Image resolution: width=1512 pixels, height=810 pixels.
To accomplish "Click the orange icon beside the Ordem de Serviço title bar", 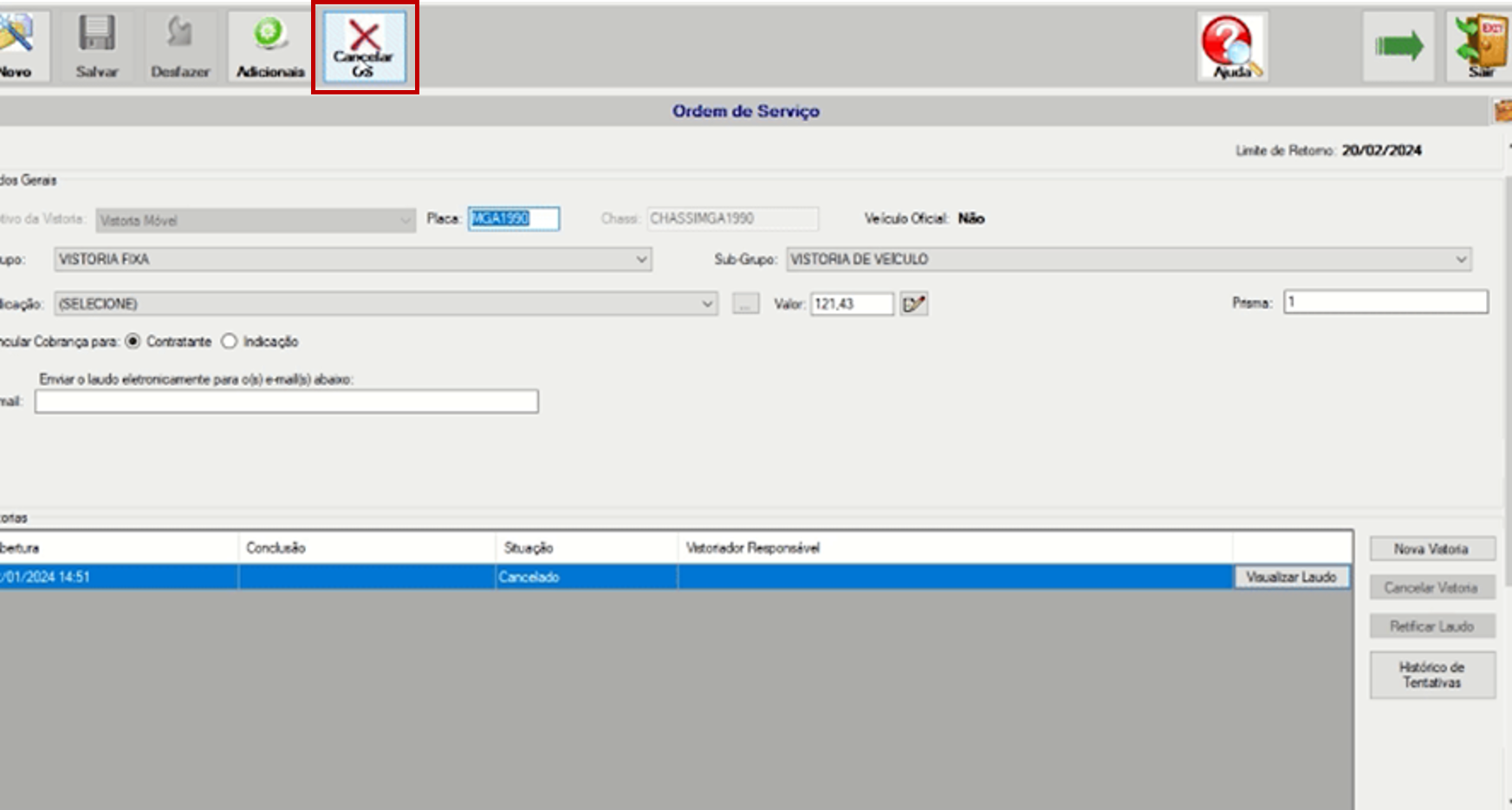I will (1502, 111).
